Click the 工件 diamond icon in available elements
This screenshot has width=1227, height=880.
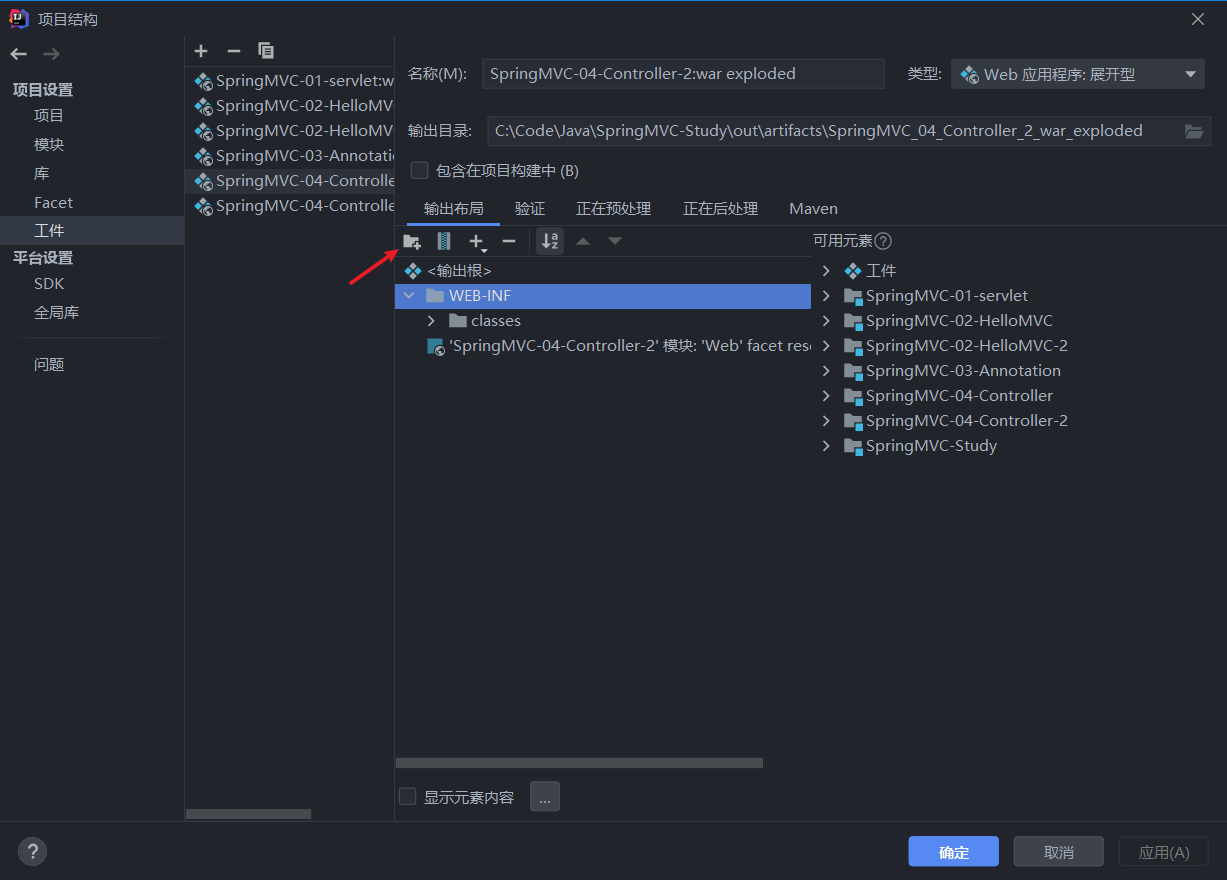click(853, 271)
